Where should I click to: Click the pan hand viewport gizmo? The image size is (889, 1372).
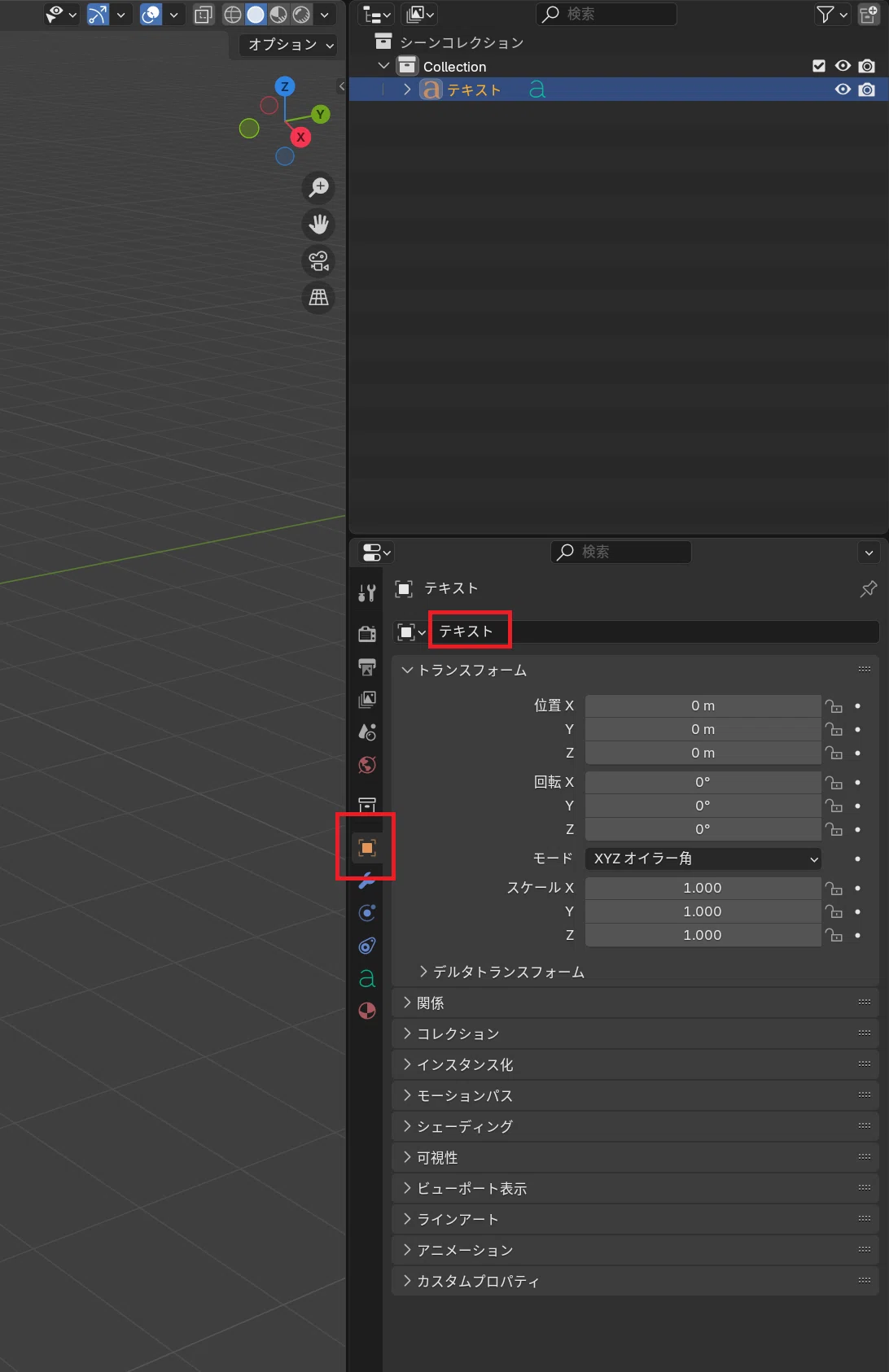(x=318, y=224)
